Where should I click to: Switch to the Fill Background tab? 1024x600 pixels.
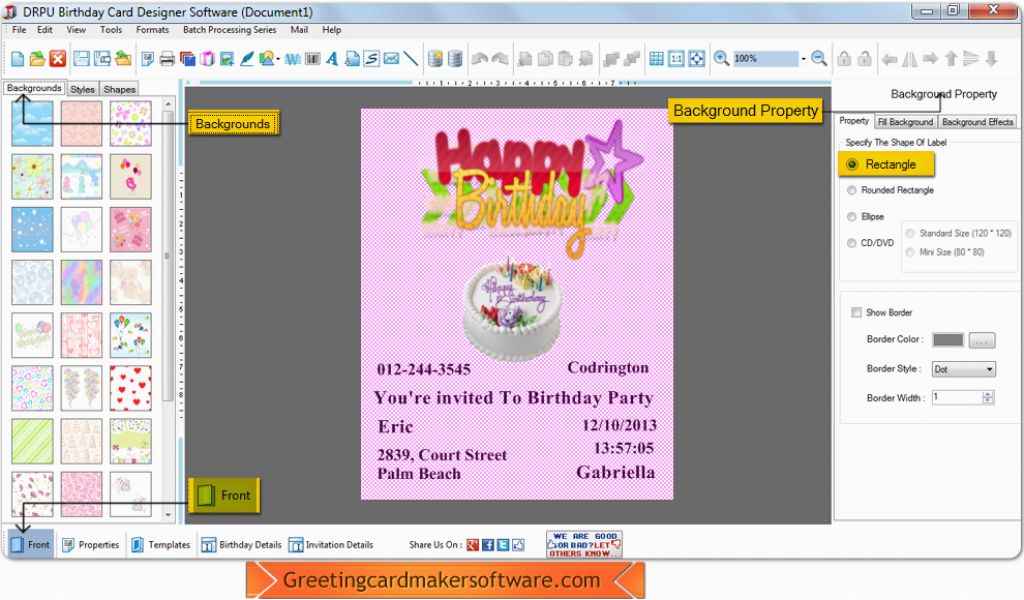905,122
